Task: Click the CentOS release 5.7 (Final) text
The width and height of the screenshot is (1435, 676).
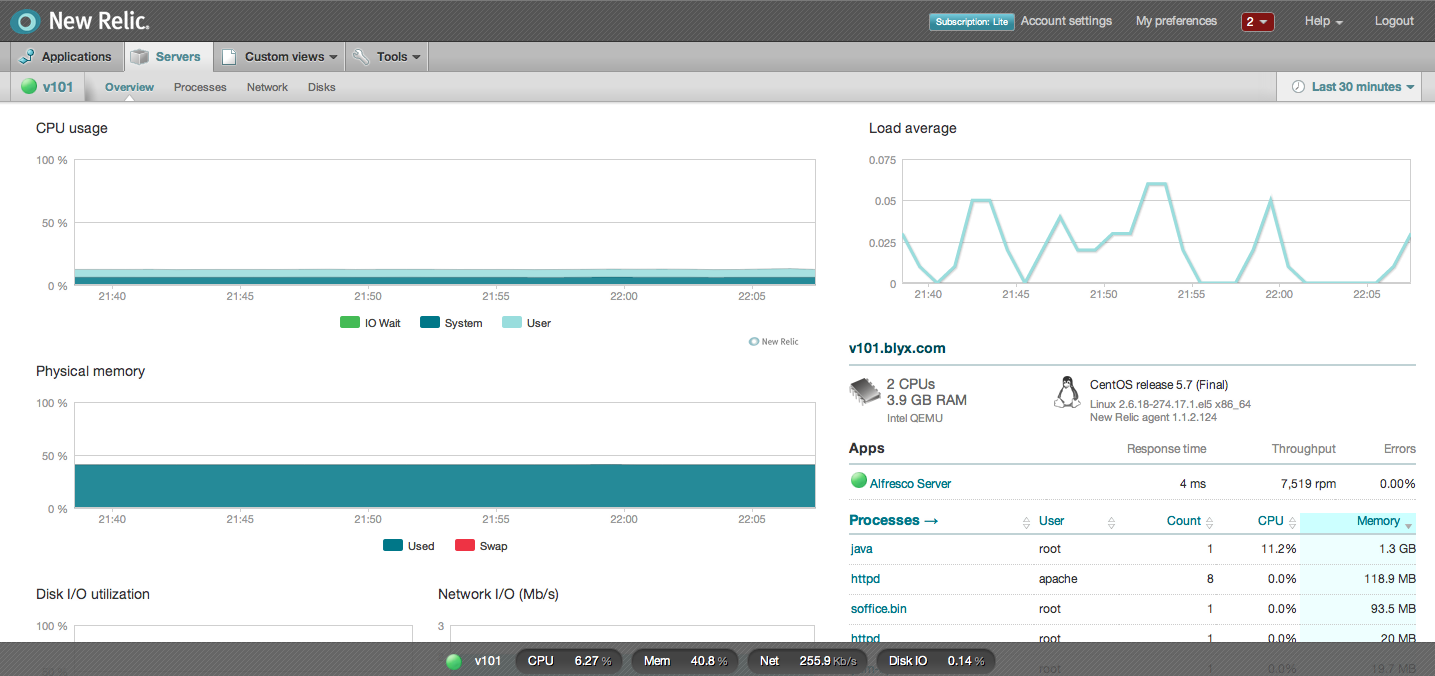Action: [1159, 384]
